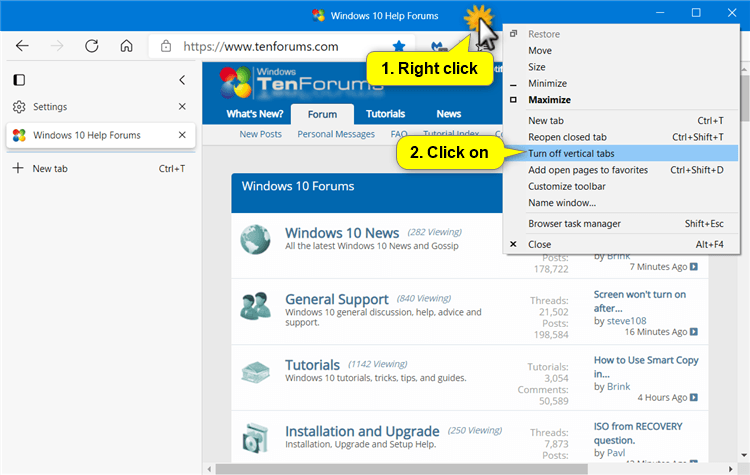Choose Move in the context menu
Image resolution: width=750 pixels, height=475 pixels.
click(620, 51)
